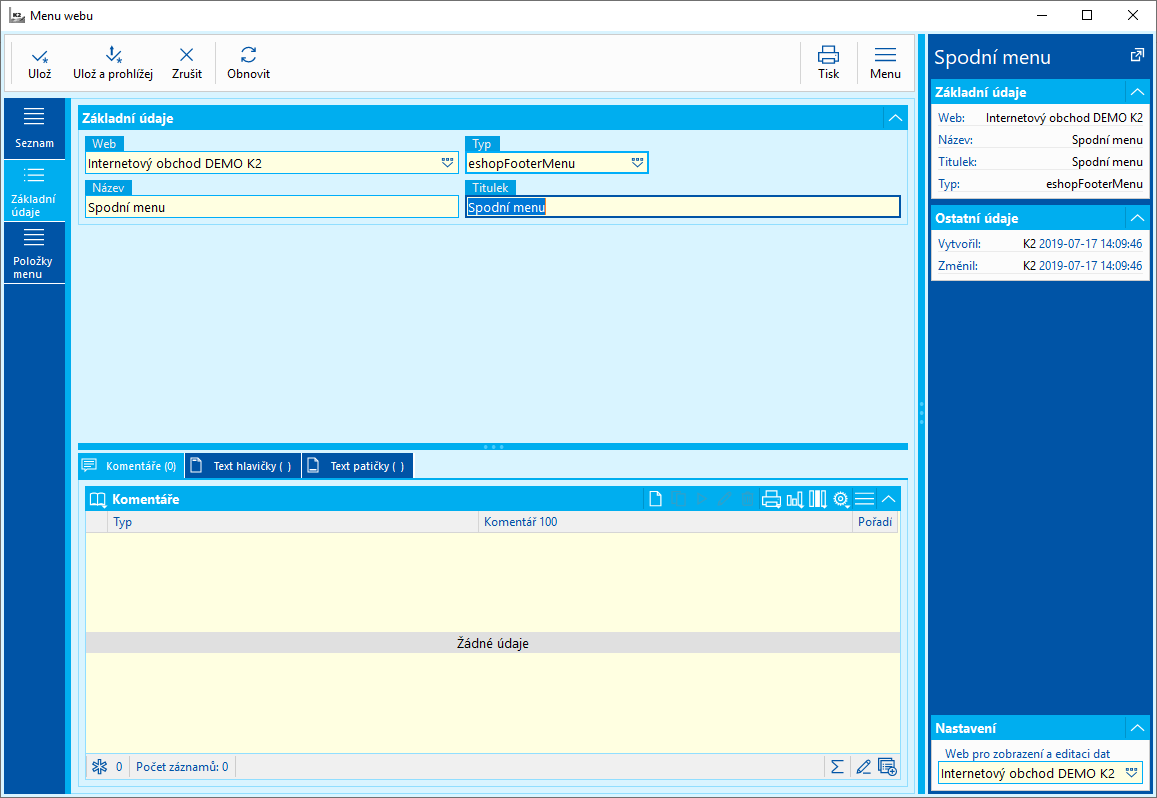Pop out the Spodní menu preview panel

[x=1137, y=55]
